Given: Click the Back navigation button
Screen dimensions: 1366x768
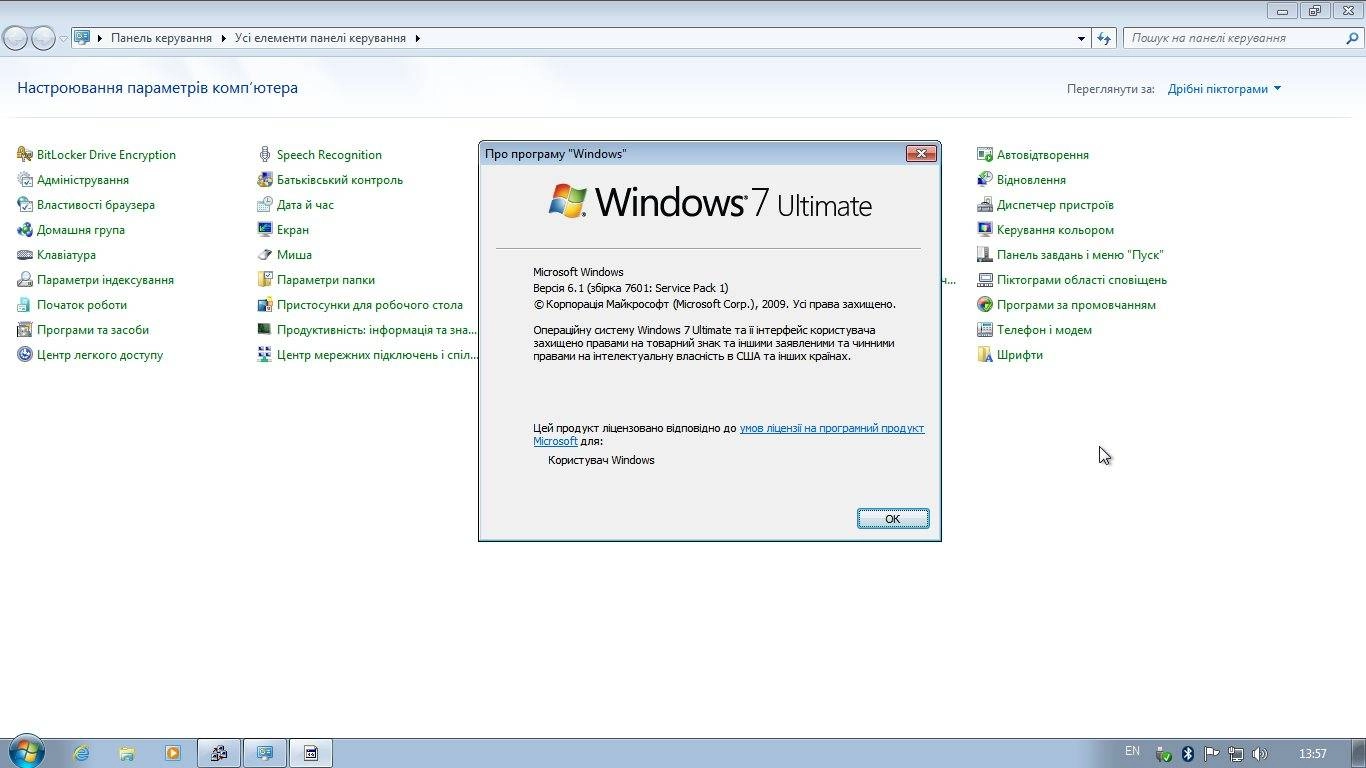Looking at the screenshot, I should click(x=16, y=38).
